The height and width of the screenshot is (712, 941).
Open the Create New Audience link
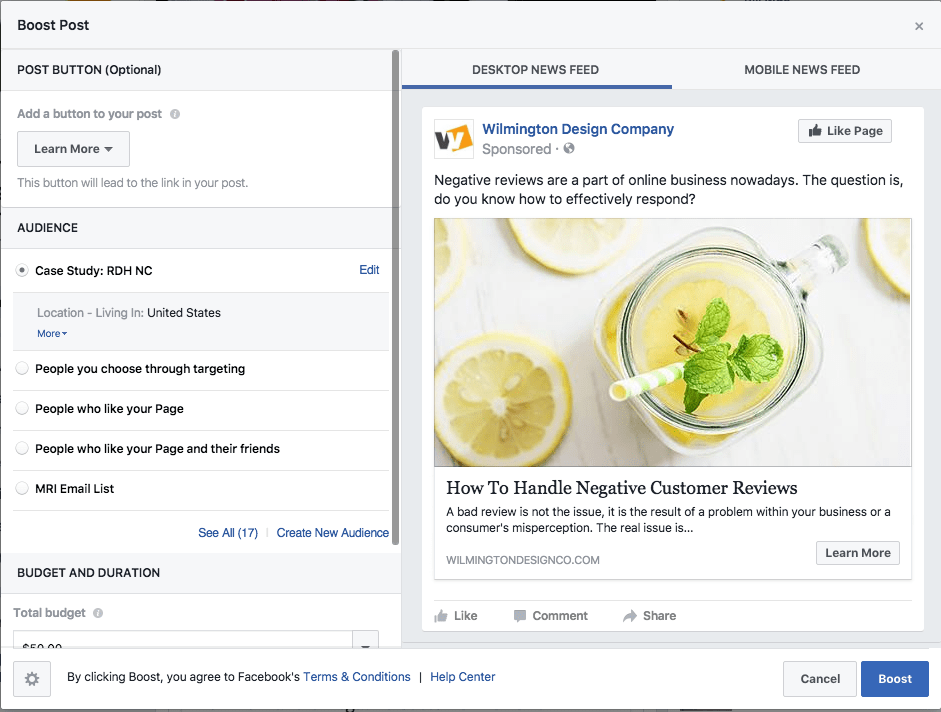point(332,533)
